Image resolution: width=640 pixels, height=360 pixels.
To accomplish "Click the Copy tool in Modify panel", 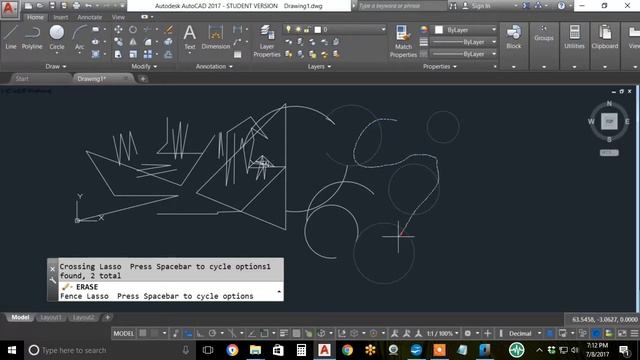I will [x=118, y=42].
